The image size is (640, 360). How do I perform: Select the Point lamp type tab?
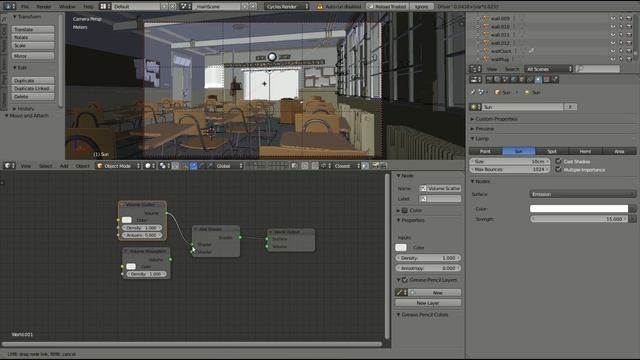(485, 151)
